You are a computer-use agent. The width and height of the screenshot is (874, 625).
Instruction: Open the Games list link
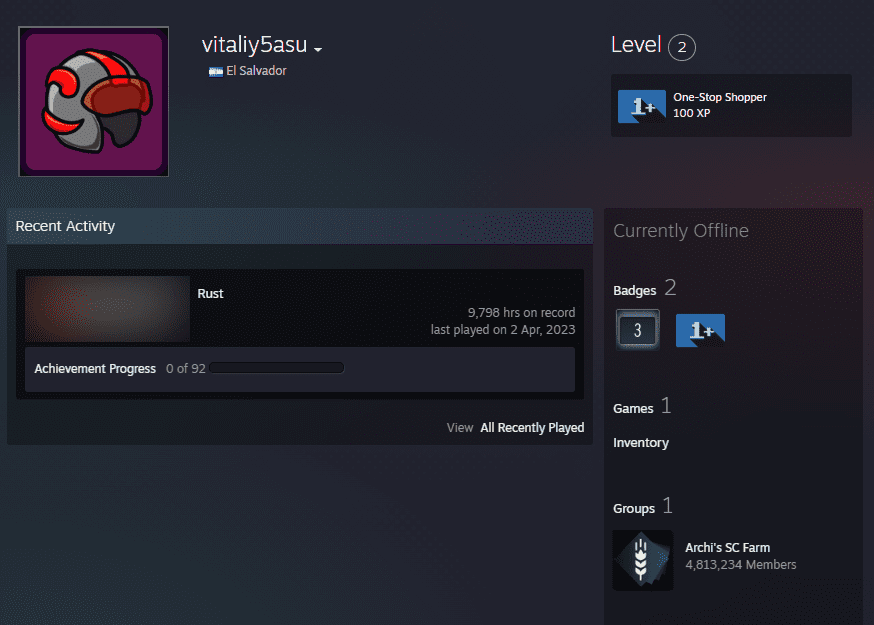click(x=633, y=409)
